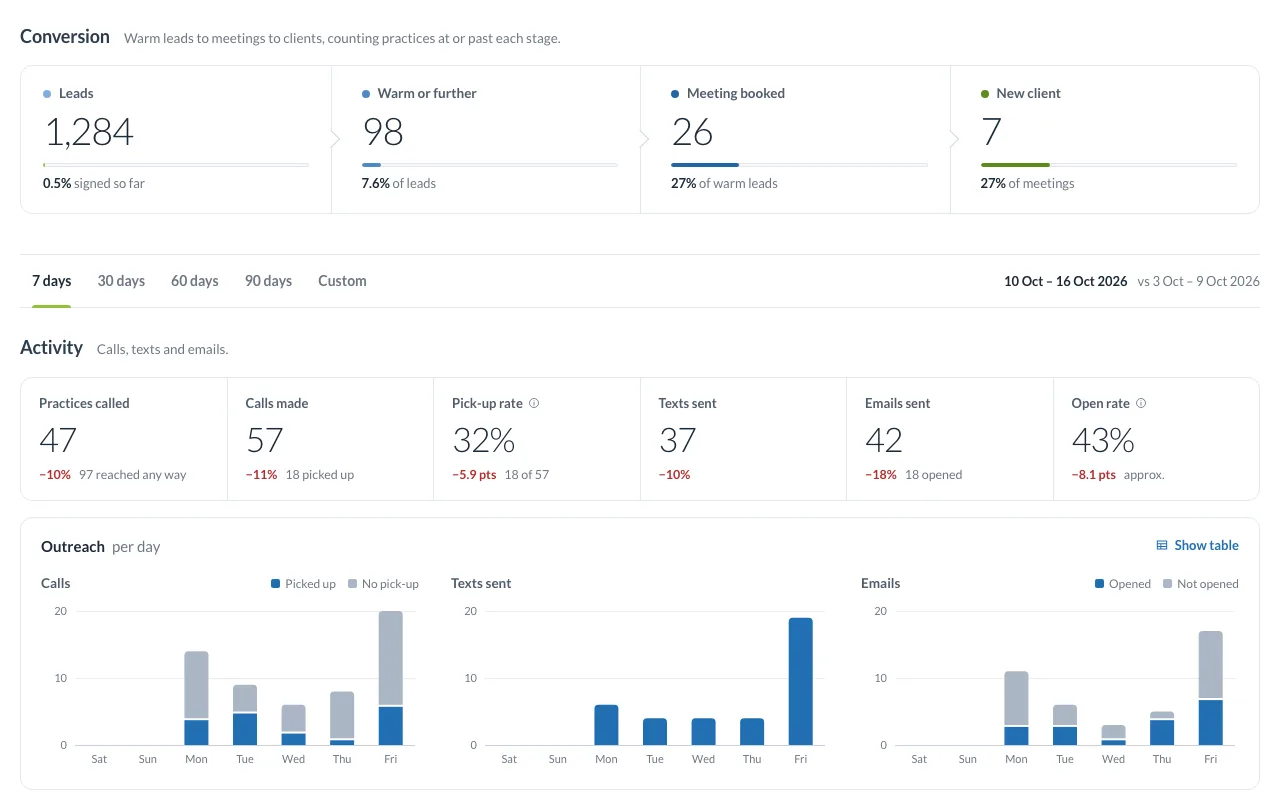Image resolution: width=1280 pixels, height=810 pixels.
Task: Click the info icon beside Open rate
Action: (1141, 404)
